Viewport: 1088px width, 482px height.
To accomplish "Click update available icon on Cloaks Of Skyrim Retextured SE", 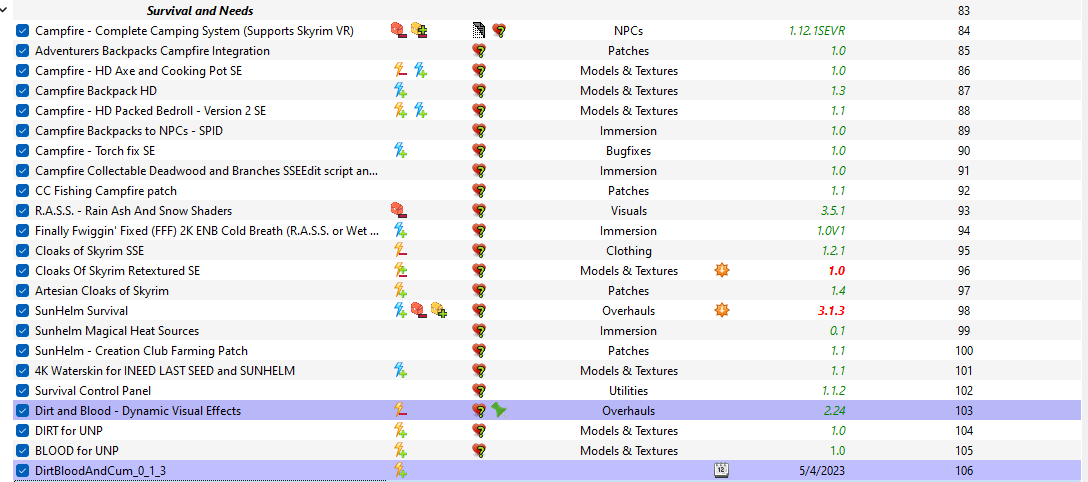I will (x=722, y=270).
